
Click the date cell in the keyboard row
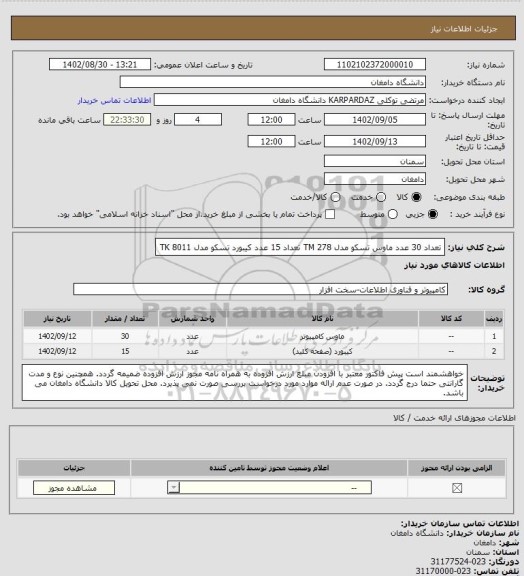(x=57, y=352)
